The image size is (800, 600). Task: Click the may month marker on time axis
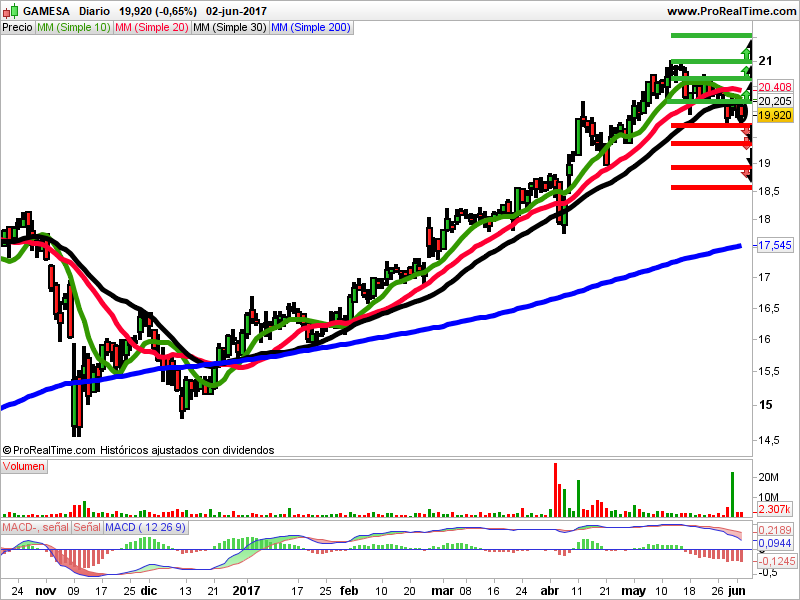click(633, 591)
